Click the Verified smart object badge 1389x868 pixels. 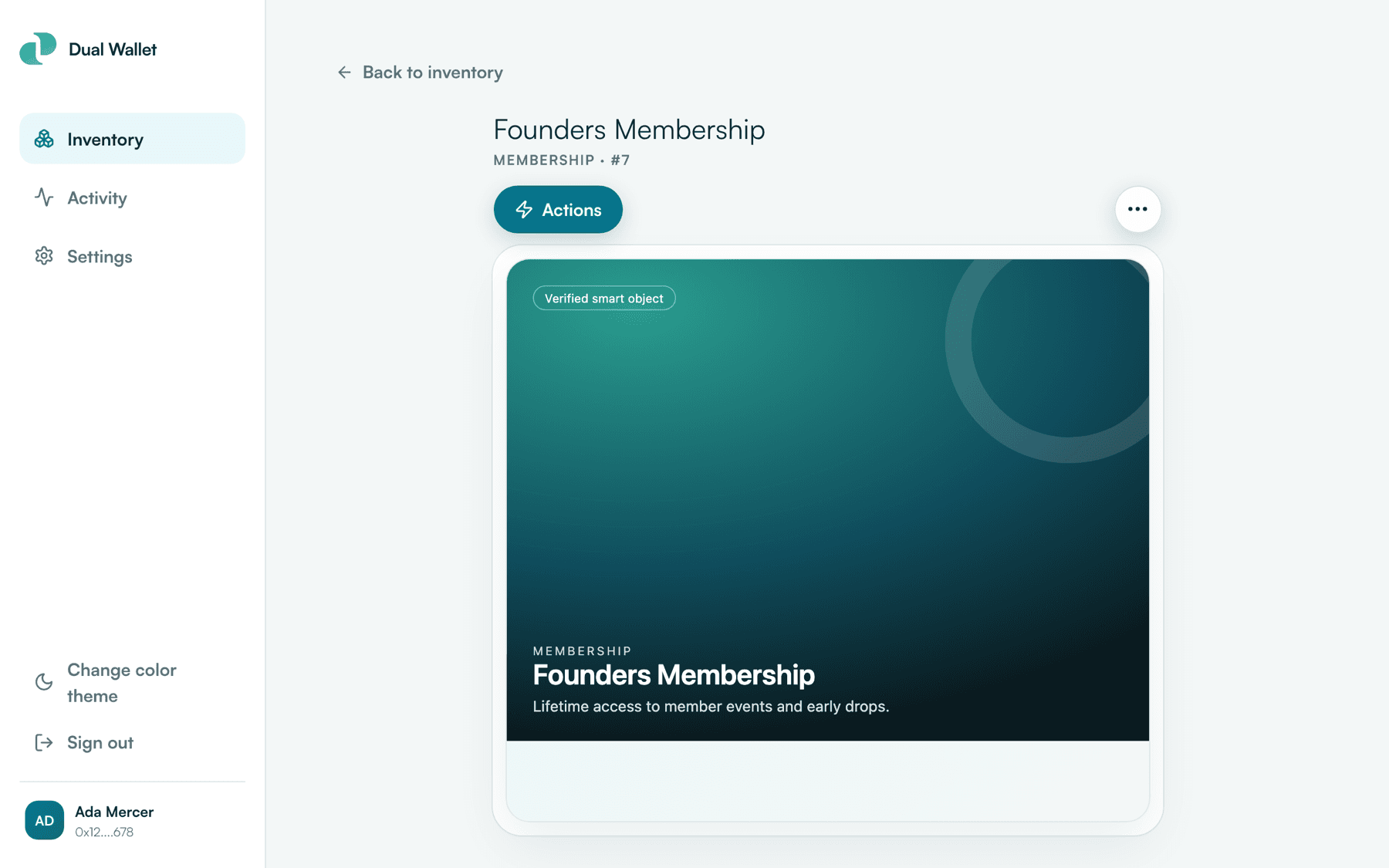click(604, 299)
